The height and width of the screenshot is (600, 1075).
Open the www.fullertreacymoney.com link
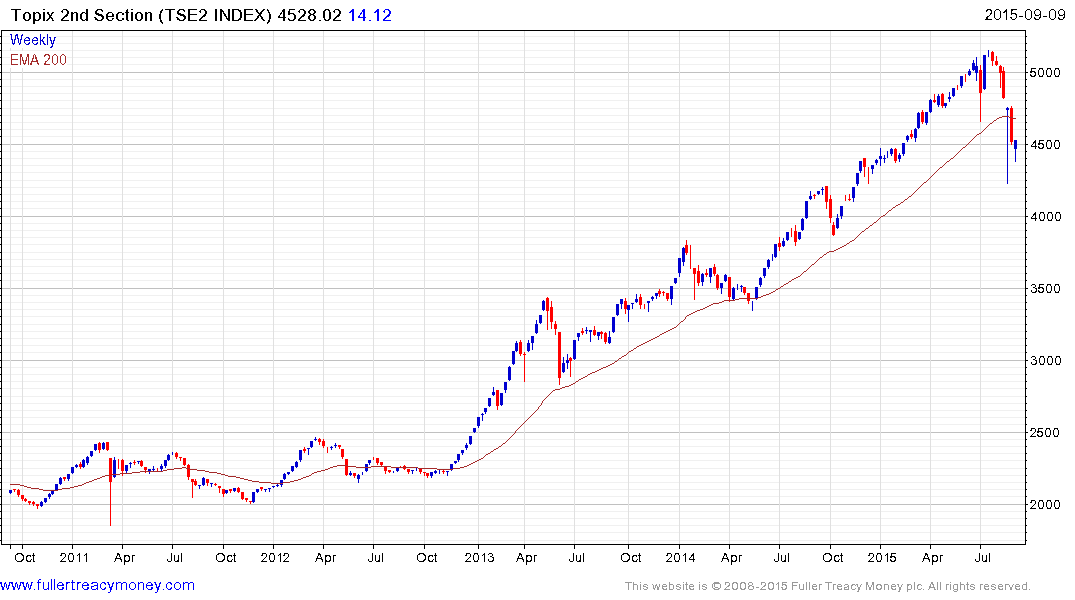coord(97,586)
